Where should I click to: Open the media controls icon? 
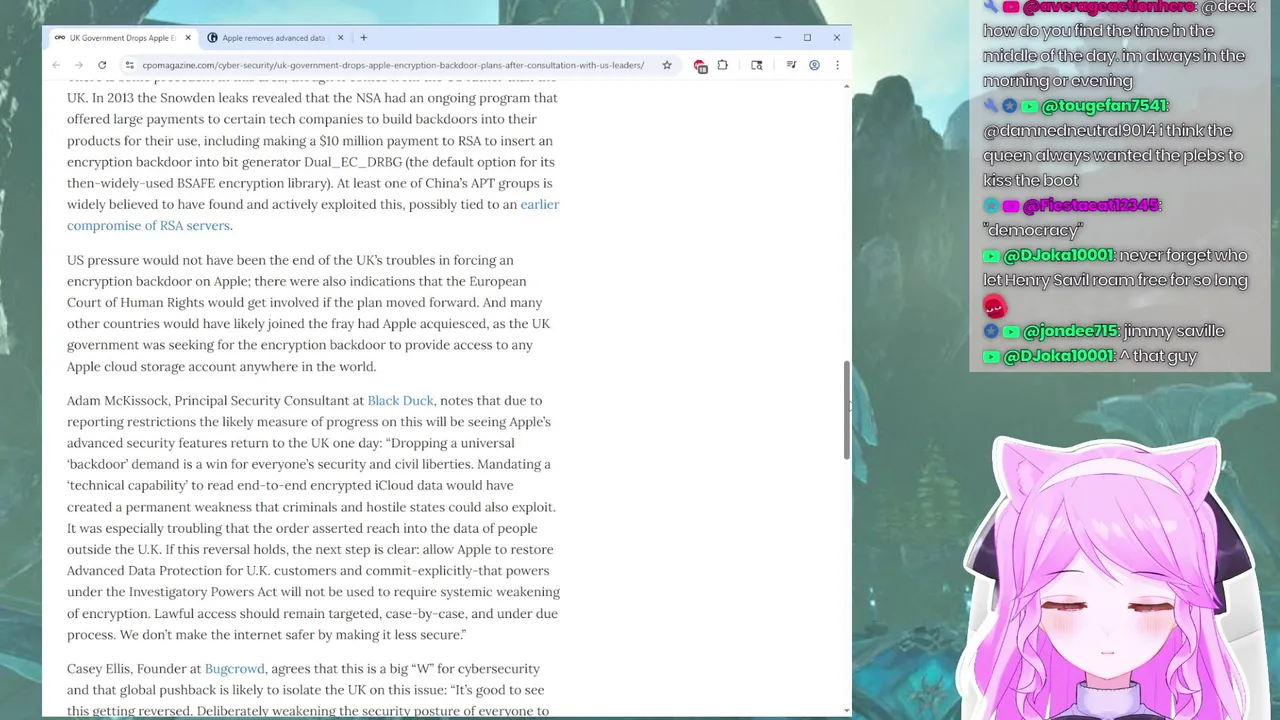click(790, 65)
